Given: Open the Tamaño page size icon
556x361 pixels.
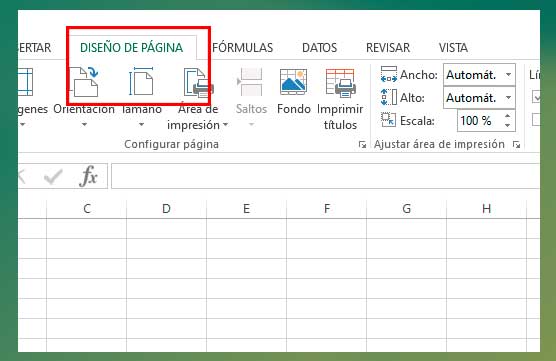Looking at the screenshot, I should click(x=141, y=81).
